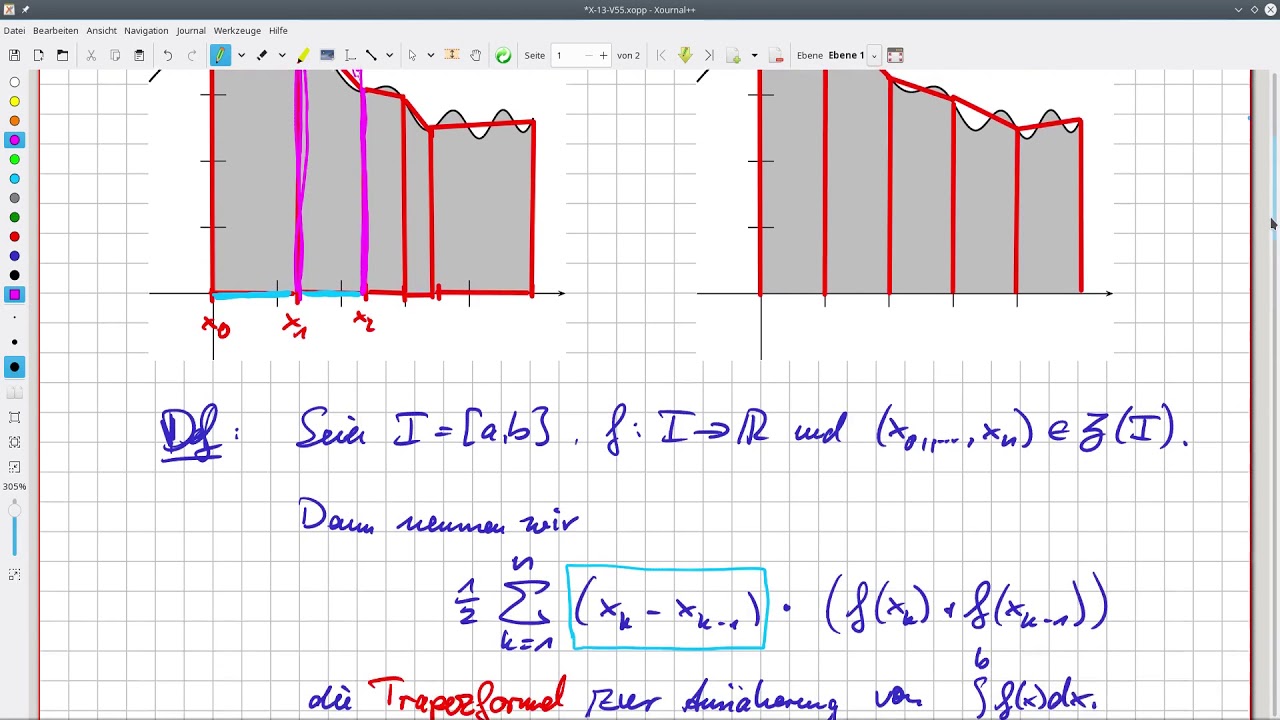
Task: Click the zoom fit page icon
Action: [15, 417]
